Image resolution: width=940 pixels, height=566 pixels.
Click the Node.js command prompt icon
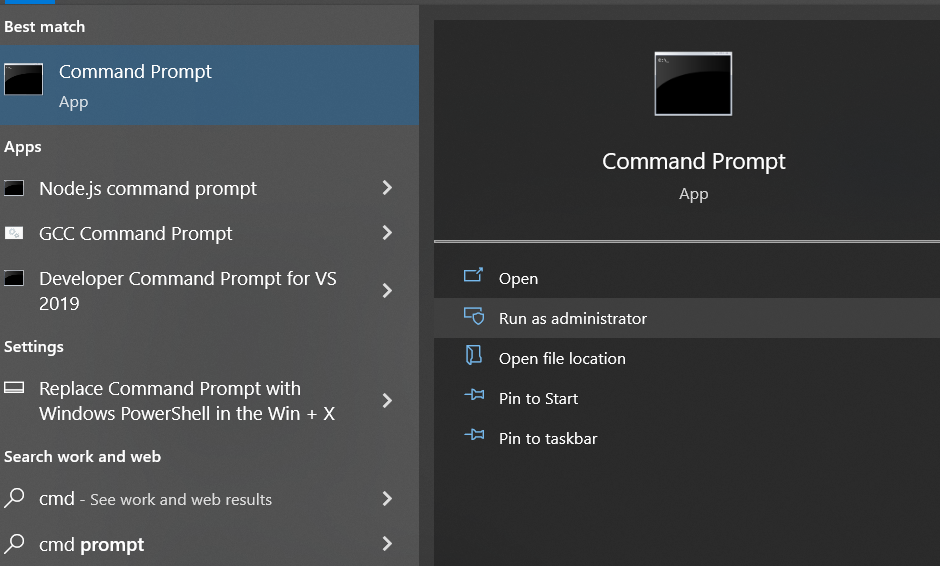14,188
